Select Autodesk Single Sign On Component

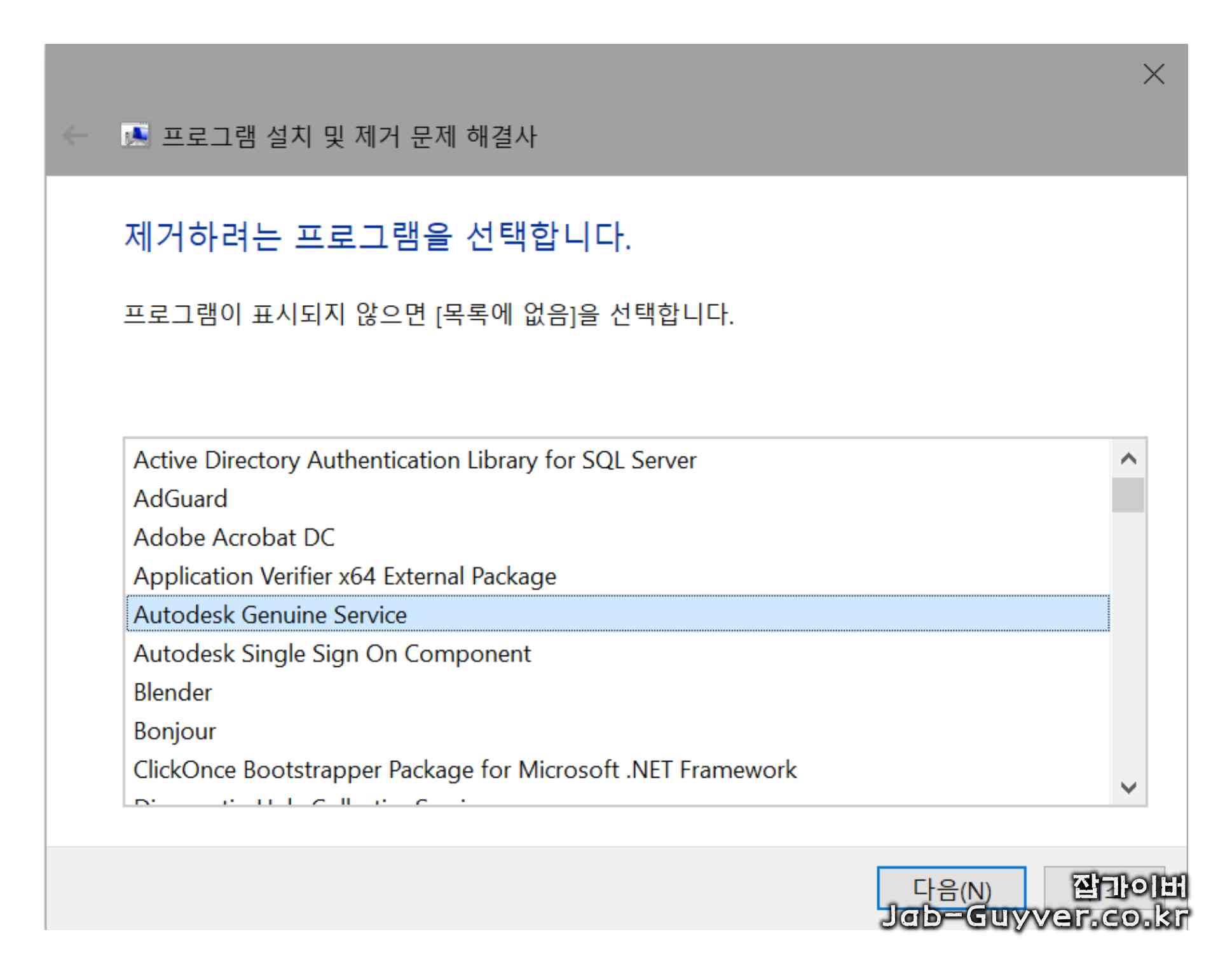(332, 654)
